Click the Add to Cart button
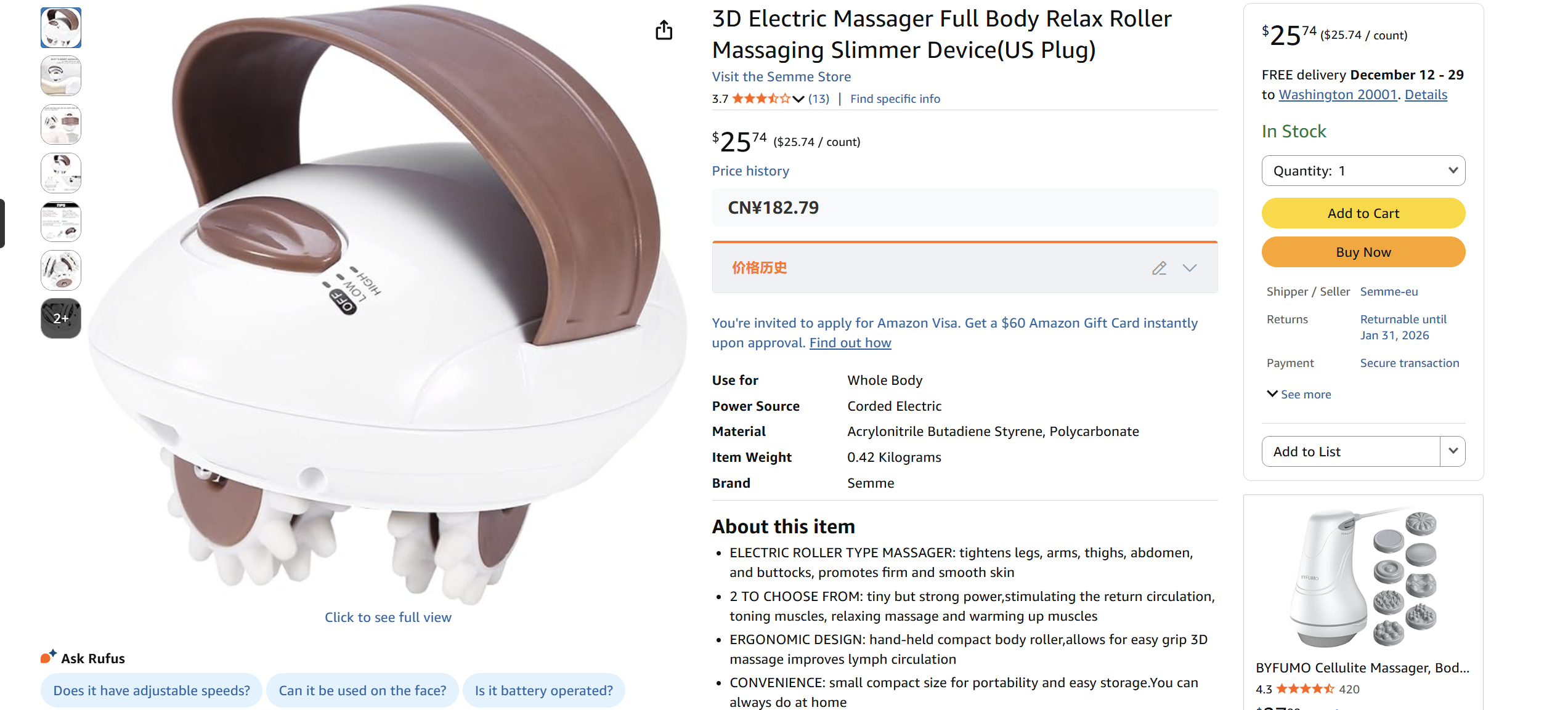The height and width of the screenshot is (710, 1568). [x=1363, y=212]
